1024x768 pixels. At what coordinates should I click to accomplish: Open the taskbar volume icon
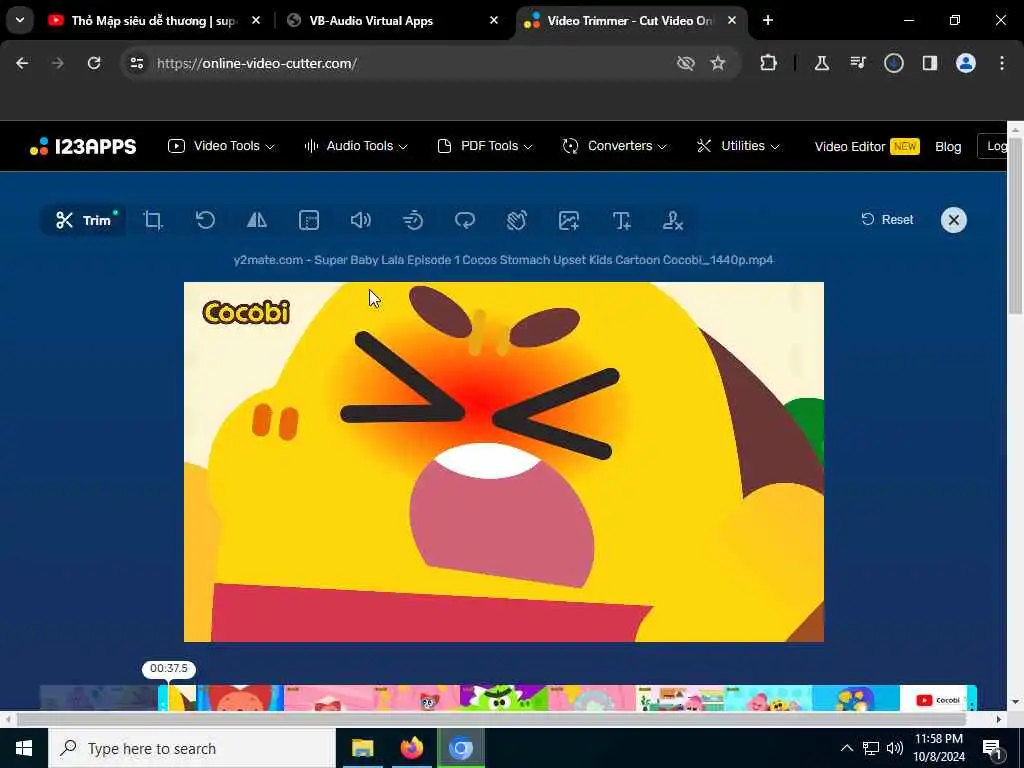click(x=895, y=748)
